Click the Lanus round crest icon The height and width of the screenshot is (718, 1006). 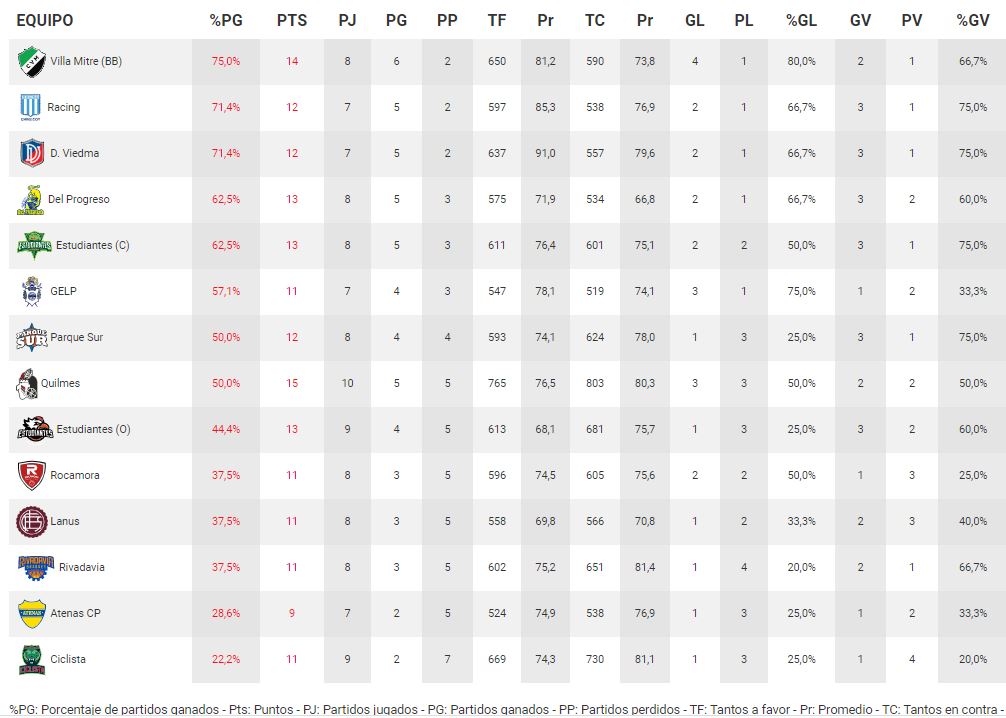tap(31, 521)
